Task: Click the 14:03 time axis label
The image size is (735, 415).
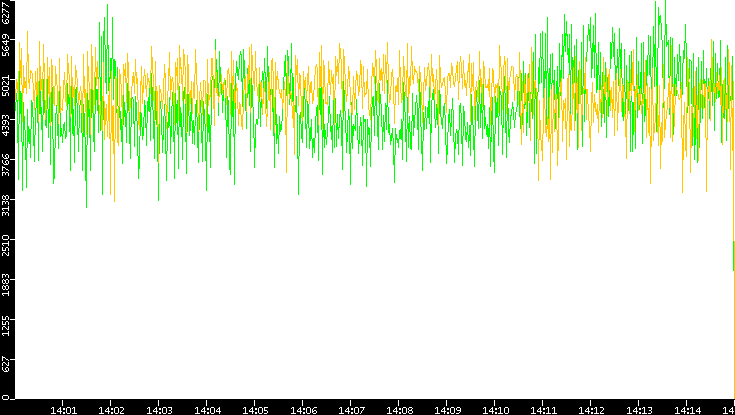Action: (159, 410)
